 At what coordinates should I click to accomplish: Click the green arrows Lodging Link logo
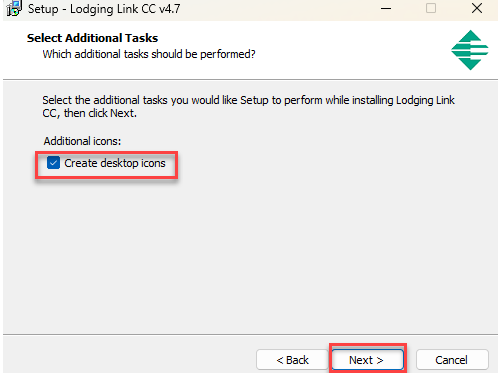(x=470, y=50)
